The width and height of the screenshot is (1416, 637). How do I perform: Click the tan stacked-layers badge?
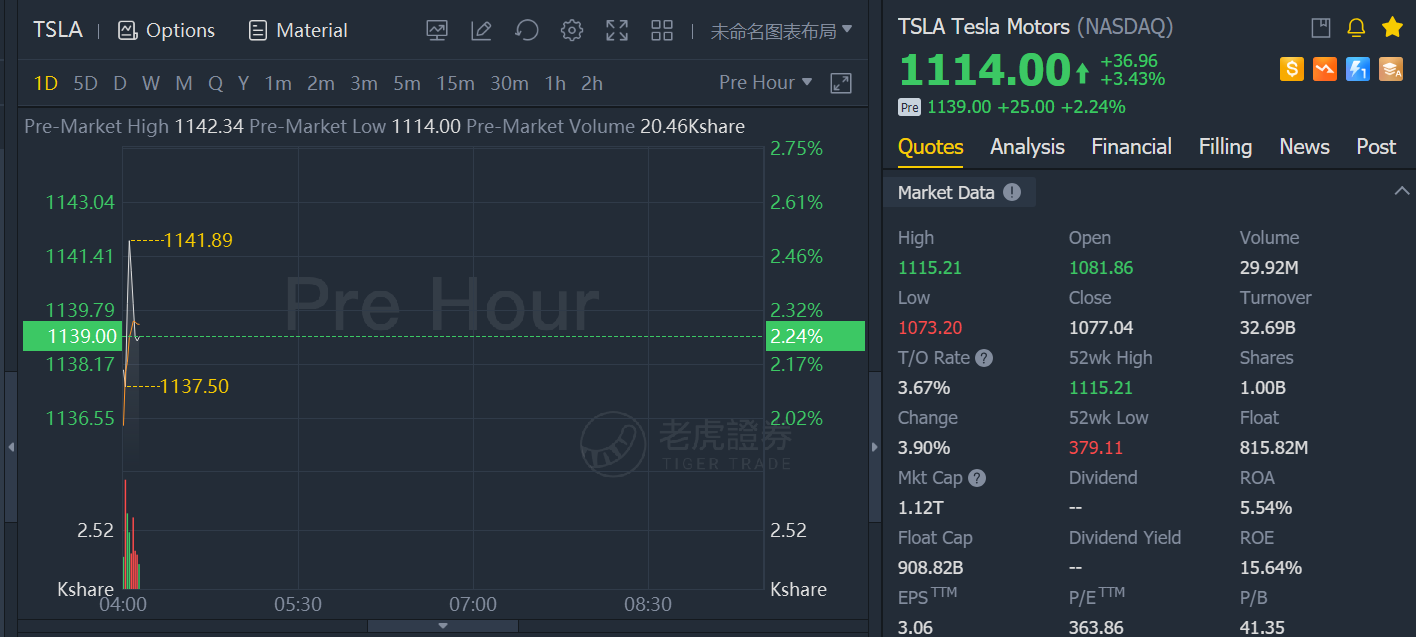1391,69
